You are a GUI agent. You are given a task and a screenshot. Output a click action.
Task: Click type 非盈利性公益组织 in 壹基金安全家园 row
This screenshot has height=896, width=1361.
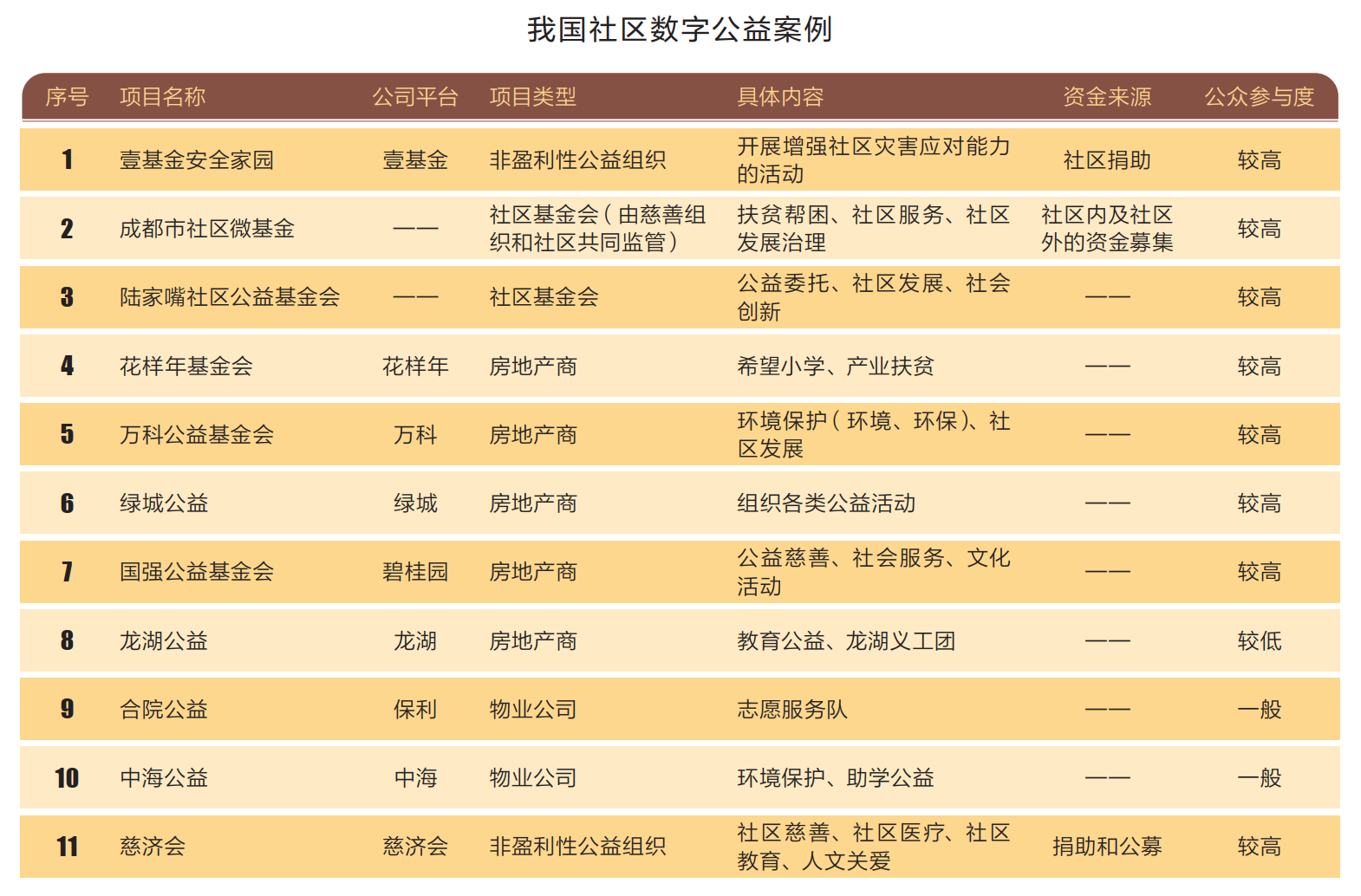pyautogui.click(x=578, y=160)
